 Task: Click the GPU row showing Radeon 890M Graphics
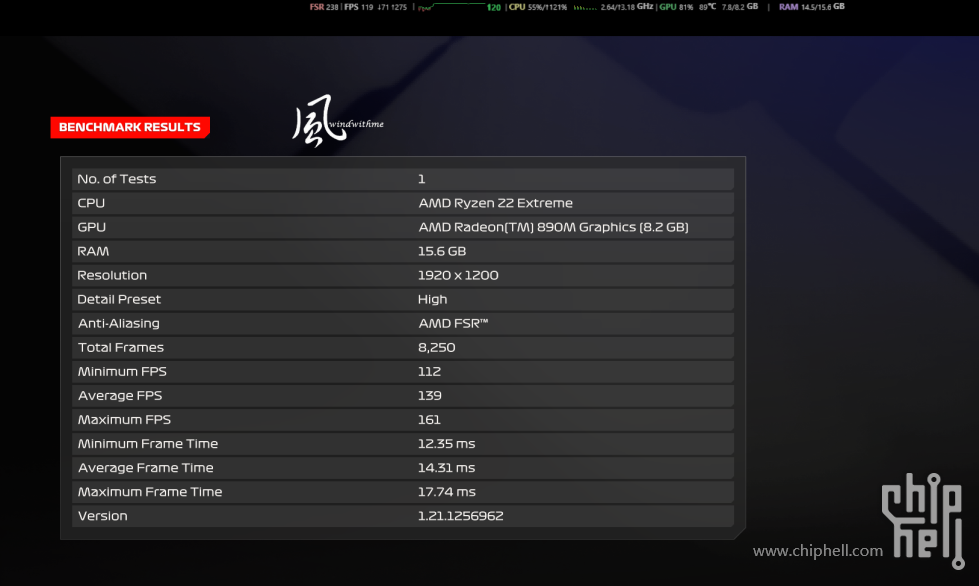[403, 227]
